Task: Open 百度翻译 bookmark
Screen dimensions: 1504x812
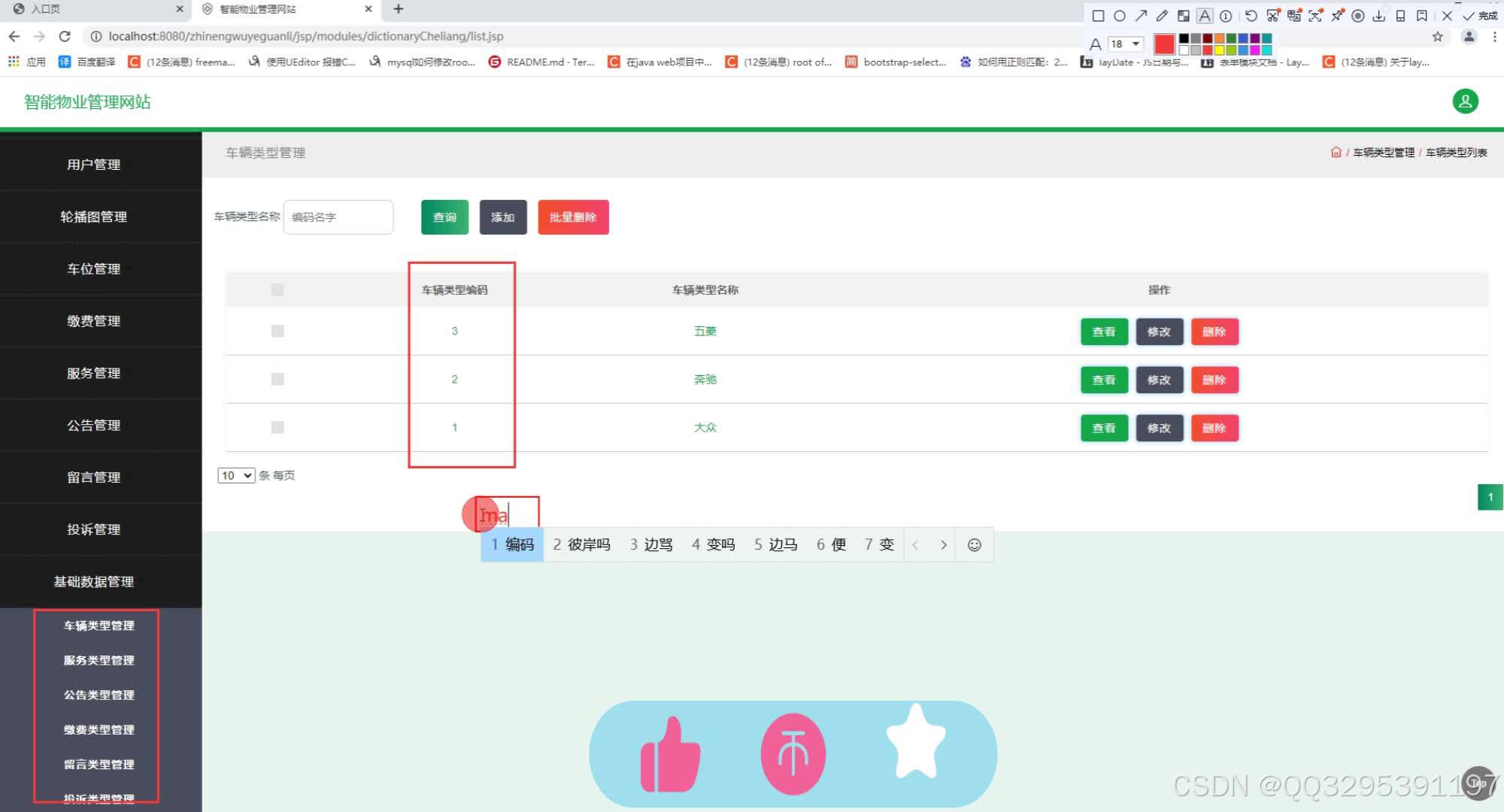Action: click(x=87, y=62)
